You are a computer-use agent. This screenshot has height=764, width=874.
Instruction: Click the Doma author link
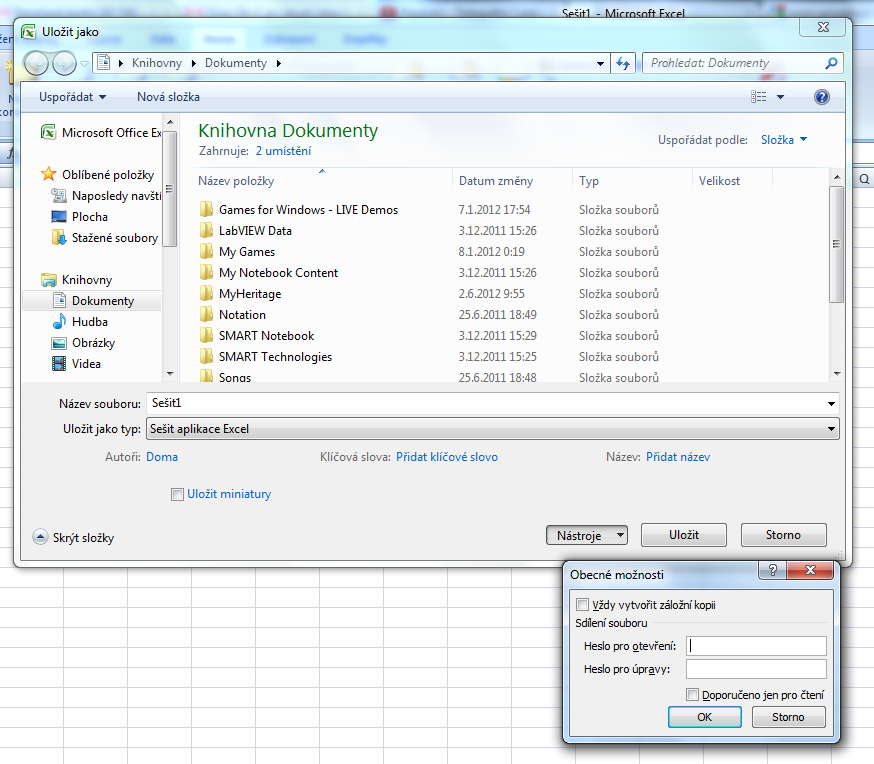[x=162, y=457]
